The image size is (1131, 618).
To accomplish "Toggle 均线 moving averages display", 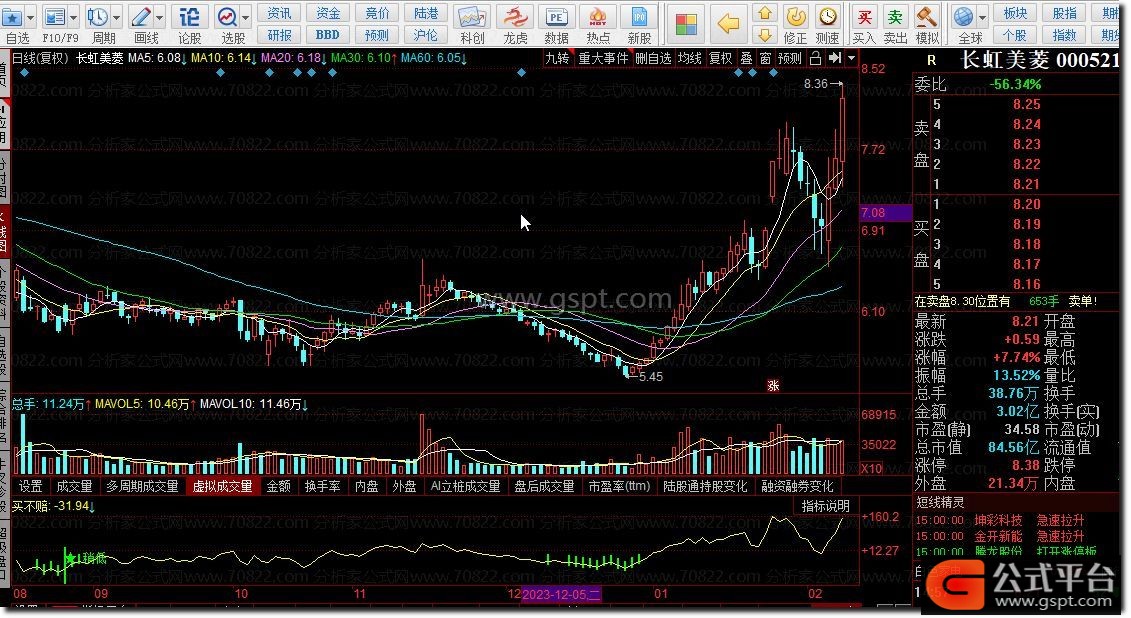I will pyautogui.click(x=690, y=58).
